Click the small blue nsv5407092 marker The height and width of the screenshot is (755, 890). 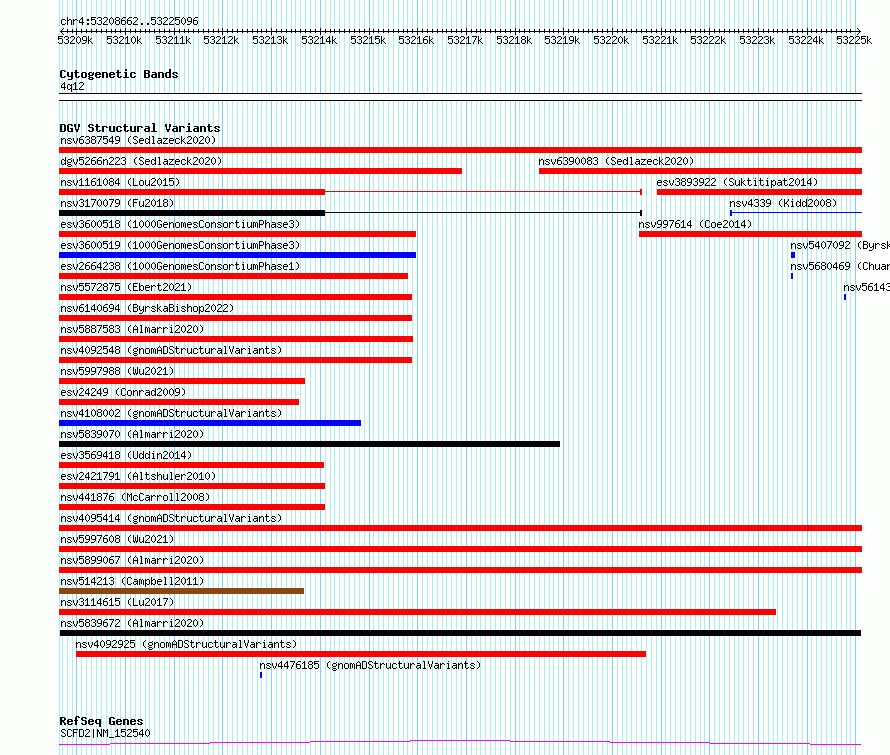tap(793, 255)
